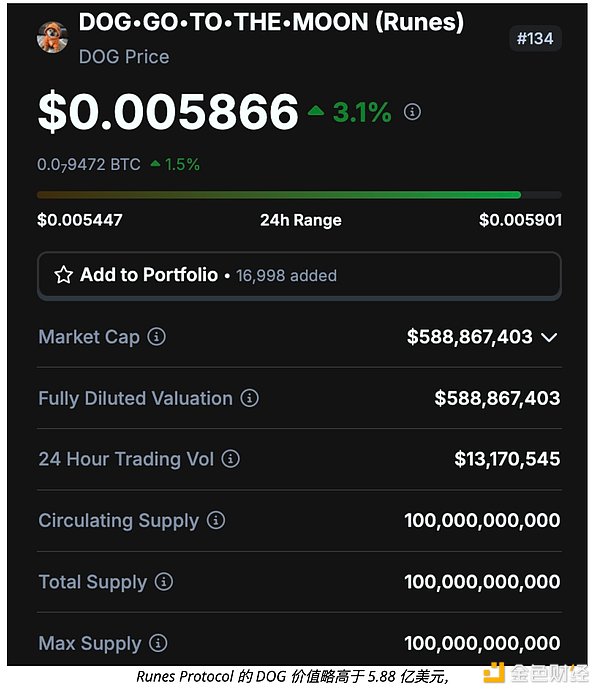
Task: Click the 0.0₇9472 BTC price text
Action: 88,164
